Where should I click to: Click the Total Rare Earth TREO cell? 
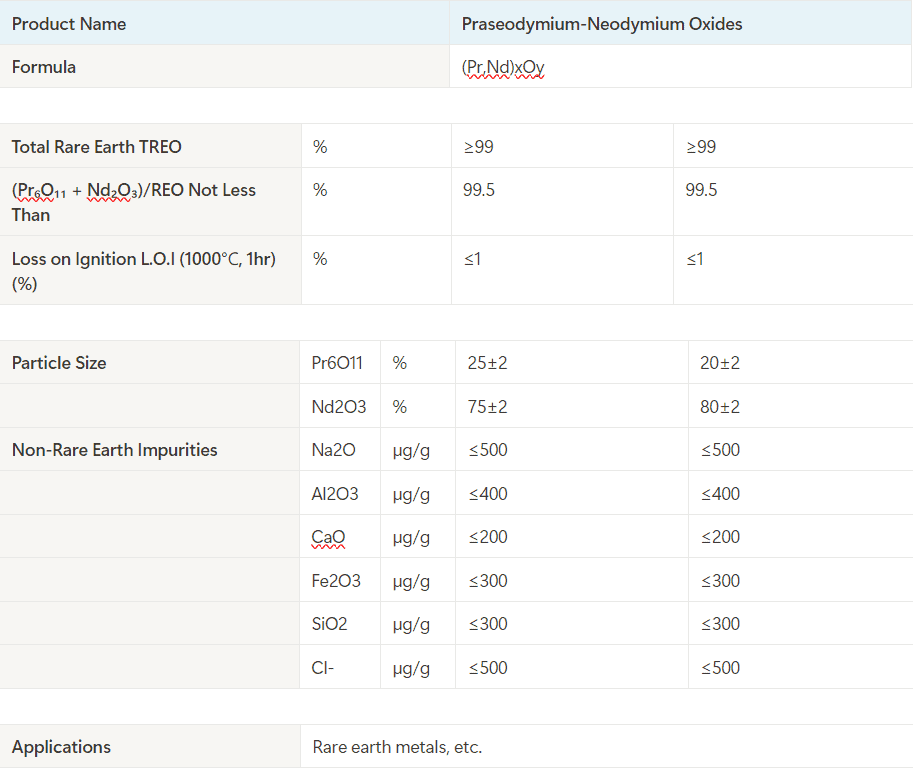coord(97,147)
